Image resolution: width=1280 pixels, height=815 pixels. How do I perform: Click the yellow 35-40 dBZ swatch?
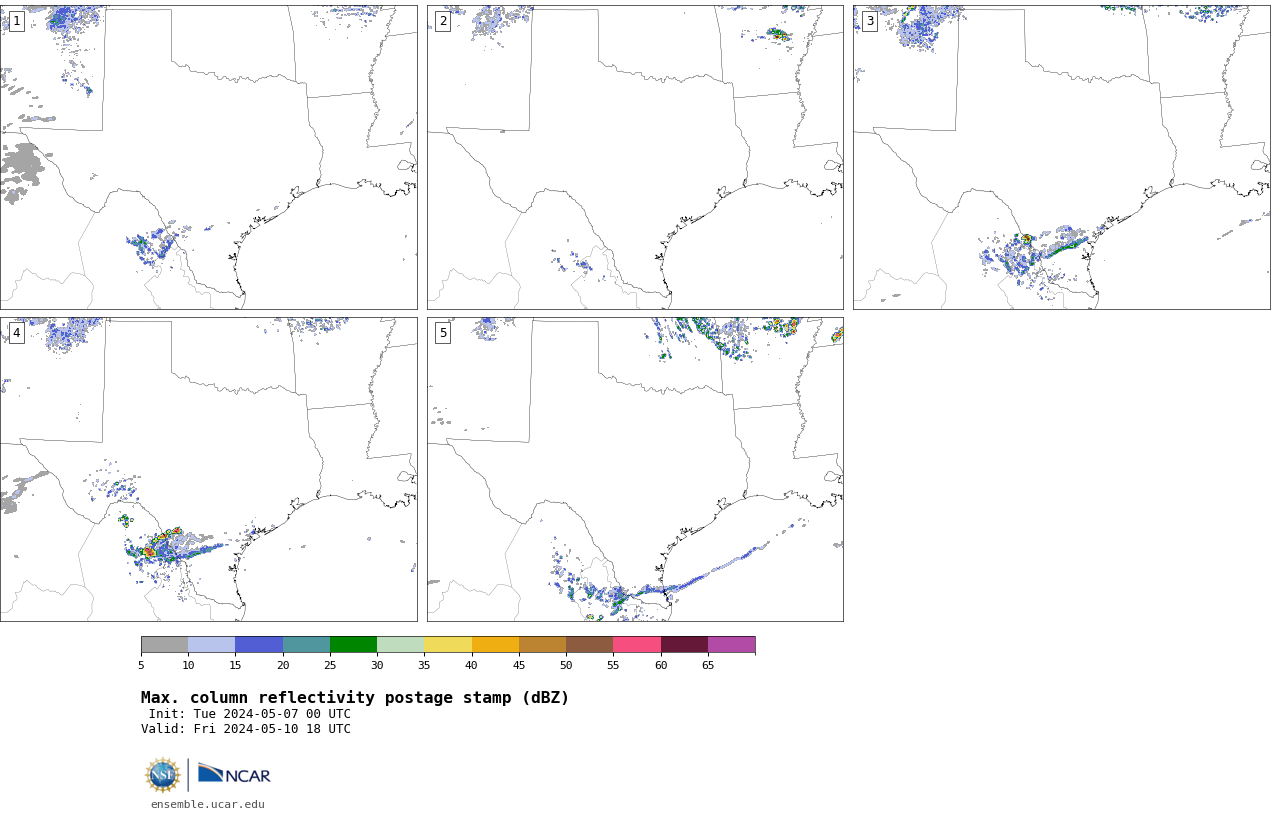448,644
